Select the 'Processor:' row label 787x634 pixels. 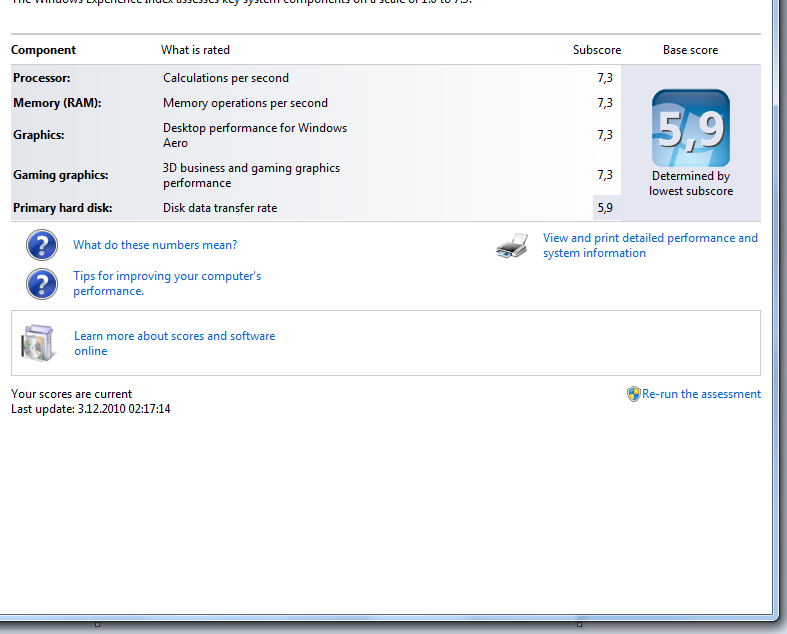click(x=41, y=78)
